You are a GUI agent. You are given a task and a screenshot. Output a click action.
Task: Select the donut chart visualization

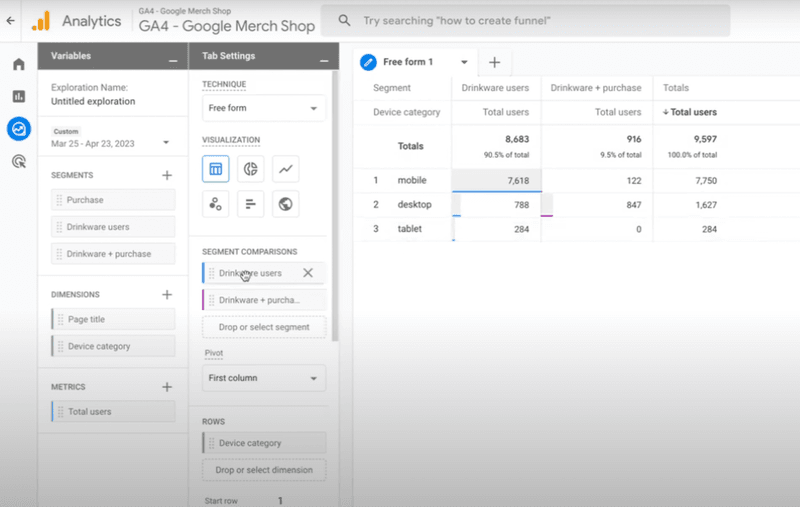251,169
